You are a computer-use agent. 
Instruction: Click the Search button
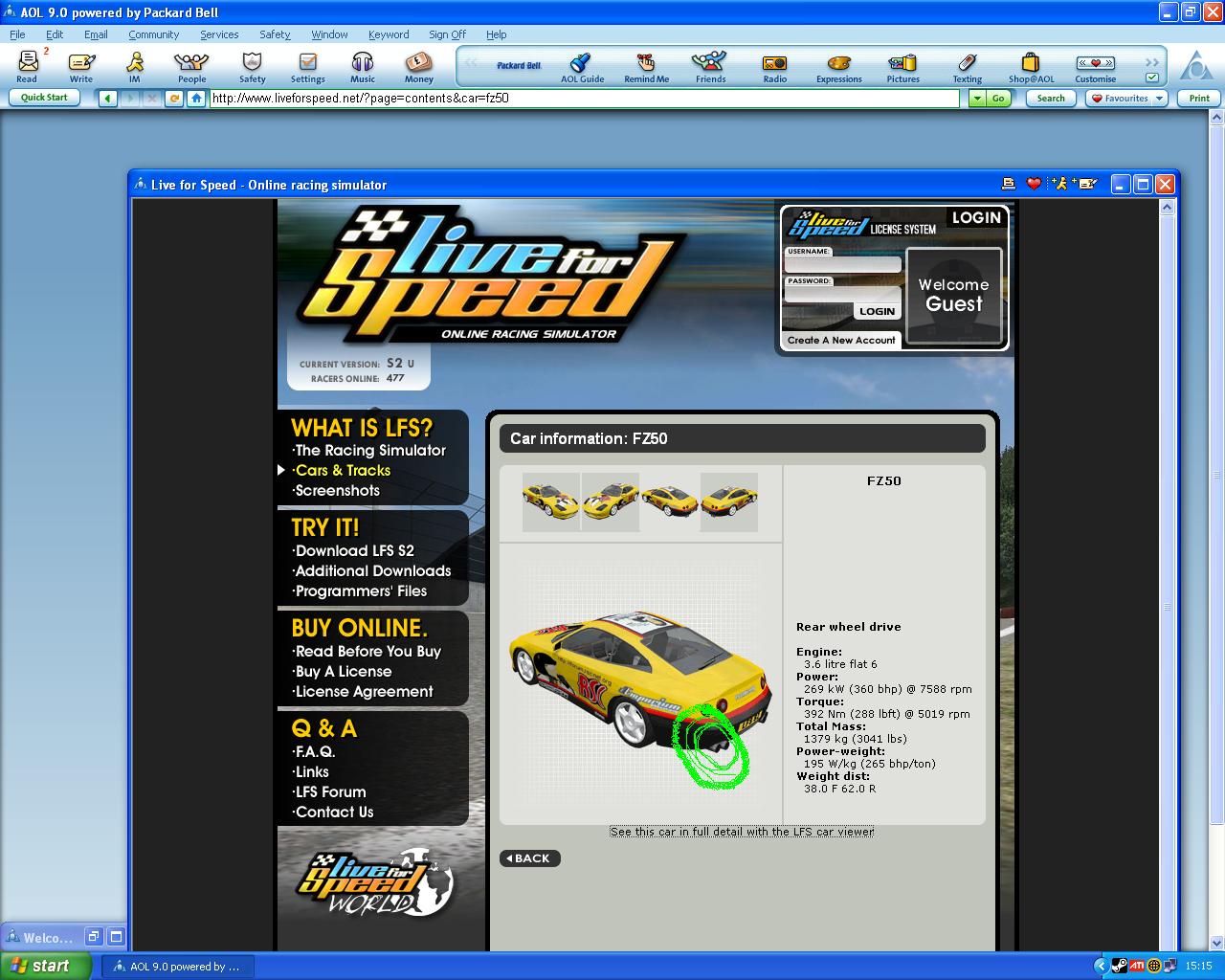coord(1051,98)
